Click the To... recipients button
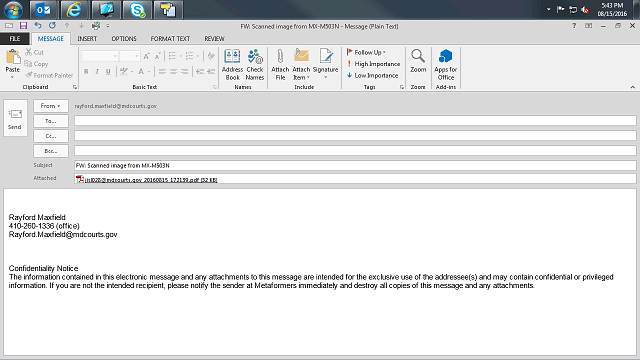This screenshot has height=360, width=640. [x=51, y=121]
